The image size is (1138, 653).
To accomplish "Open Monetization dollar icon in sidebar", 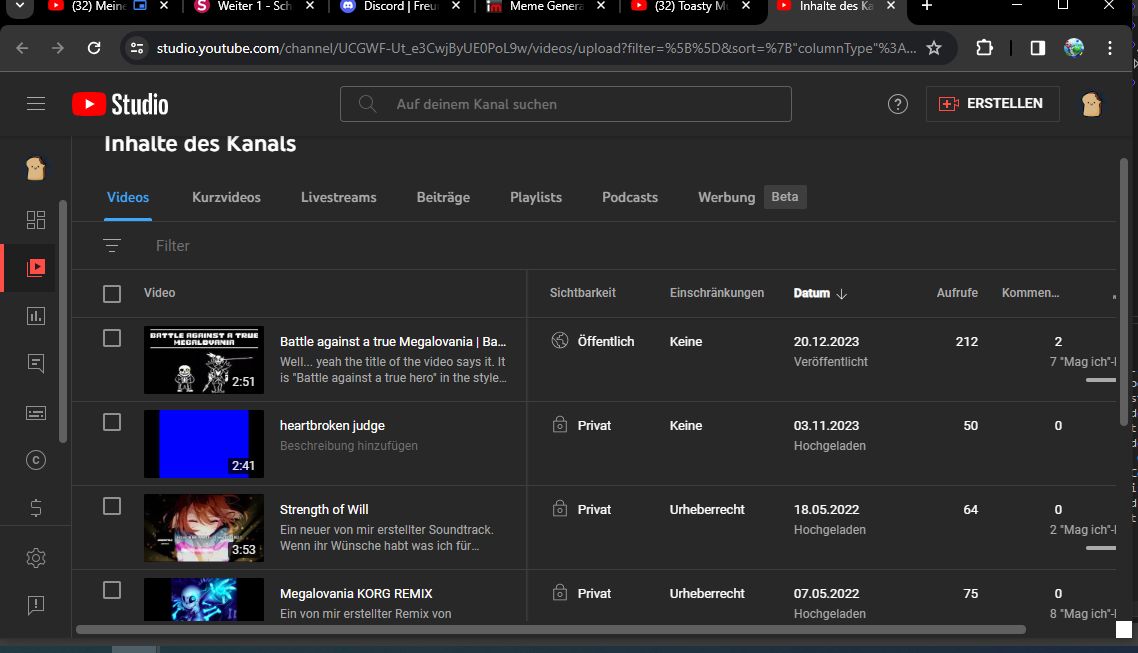I will (36, 508).
